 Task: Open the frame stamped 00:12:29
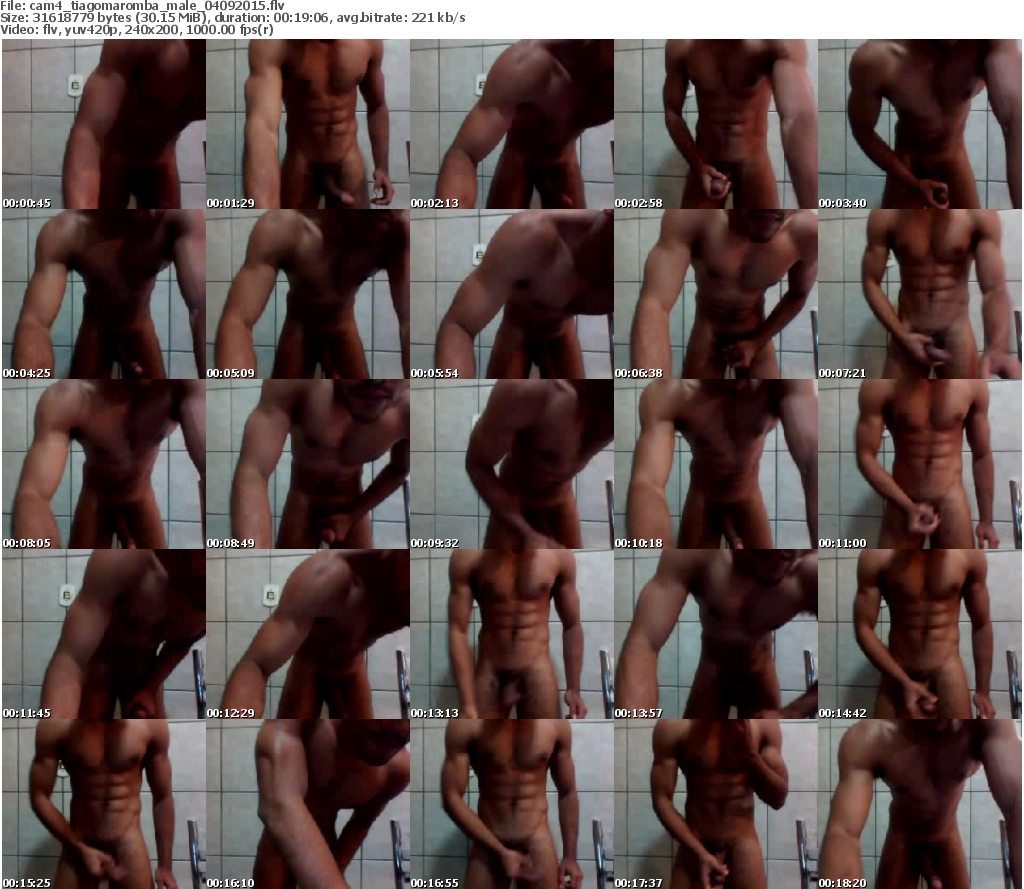pyautogui.click(x=308, y=634)
